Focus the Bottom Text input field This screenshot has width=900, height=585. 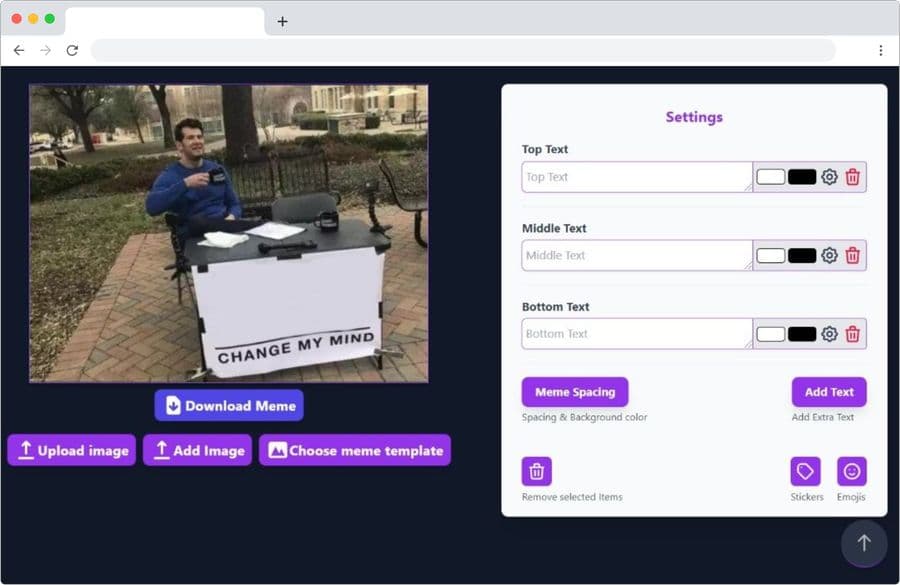click(x=637, y=334)
